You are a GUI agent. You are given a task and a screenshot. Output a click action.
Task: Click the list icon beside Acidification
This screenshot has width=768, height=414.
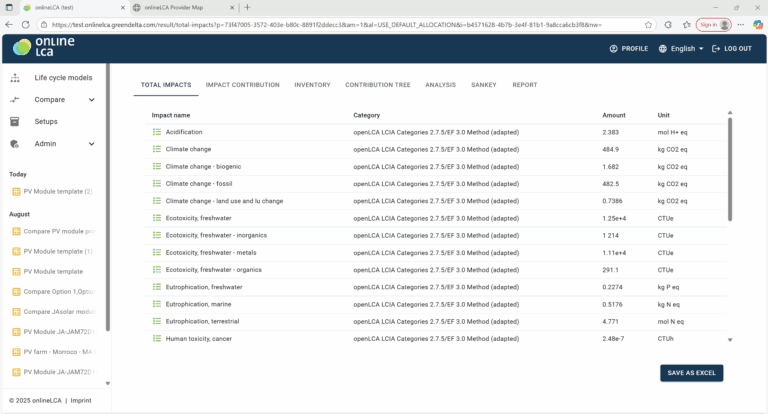tap(157, 132)
